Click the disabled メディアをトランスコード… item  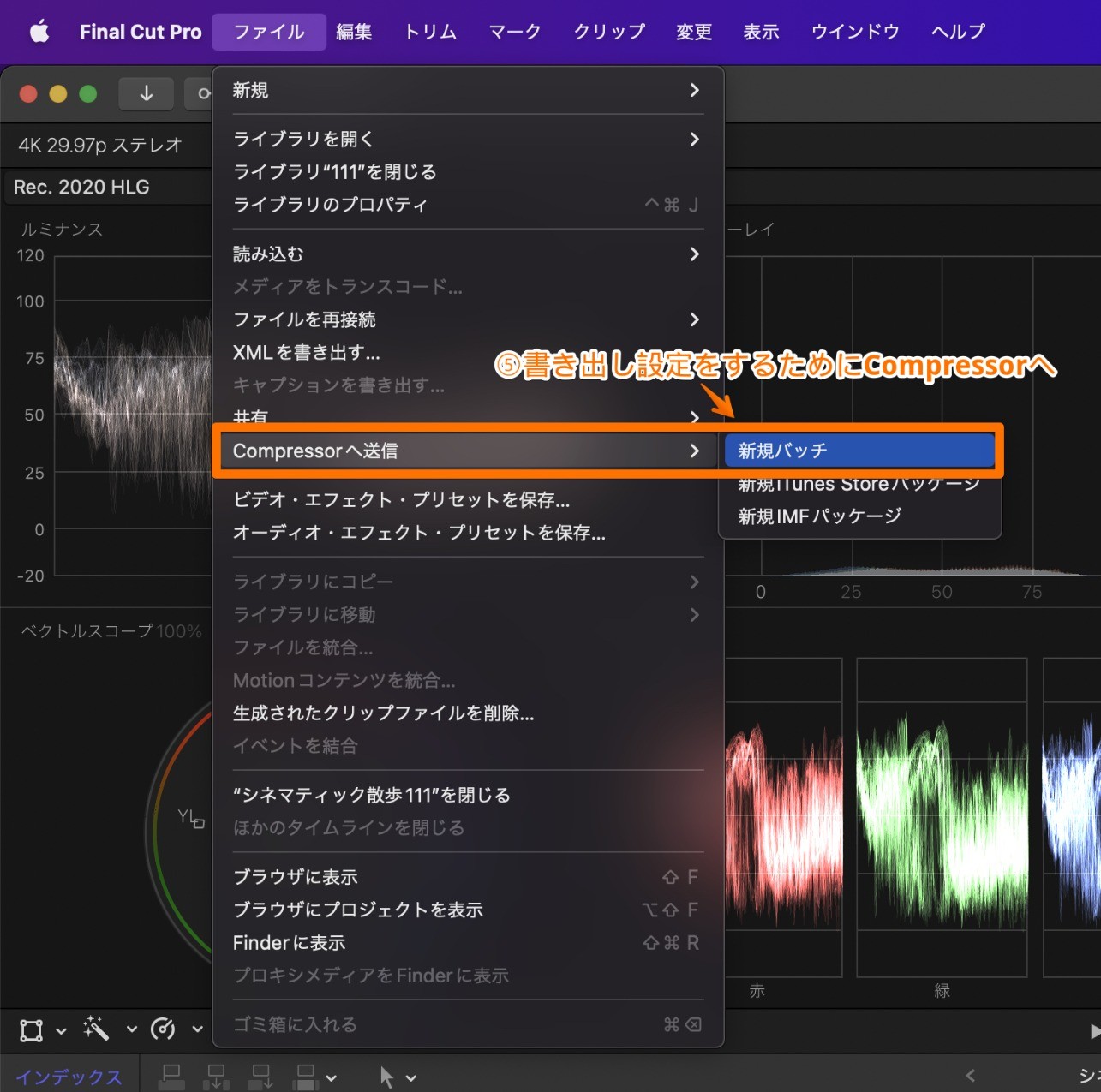(x=468, y=287)
